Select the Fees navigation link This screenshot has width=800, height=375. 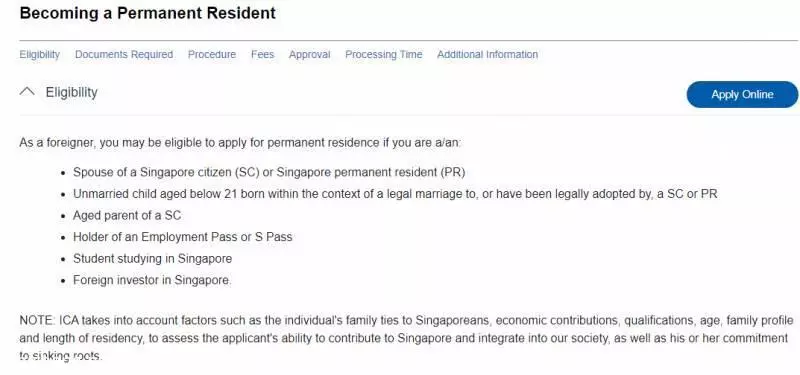[262, 55]
